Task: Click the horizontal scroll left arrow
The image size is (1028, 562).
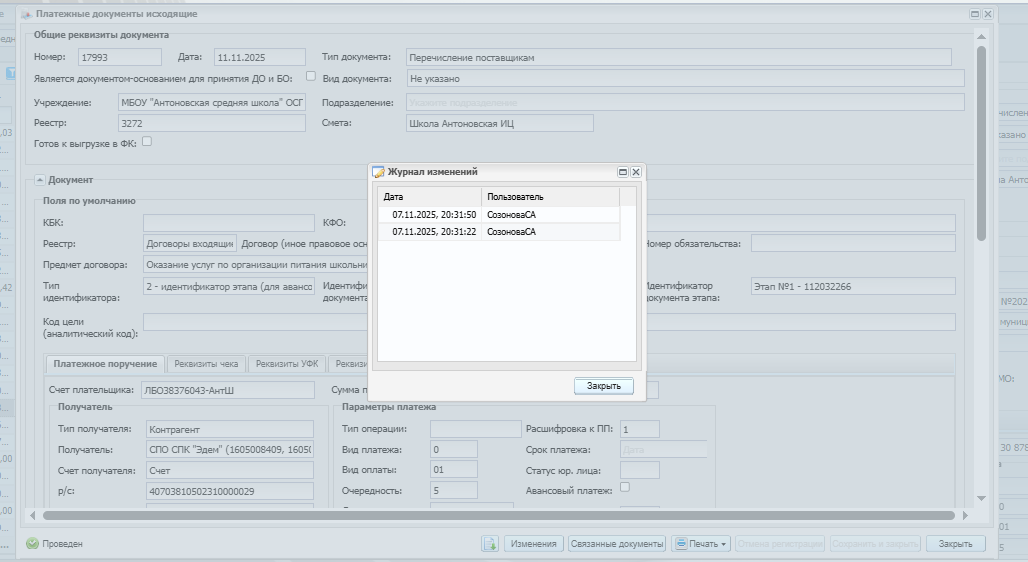Action: 33,515
